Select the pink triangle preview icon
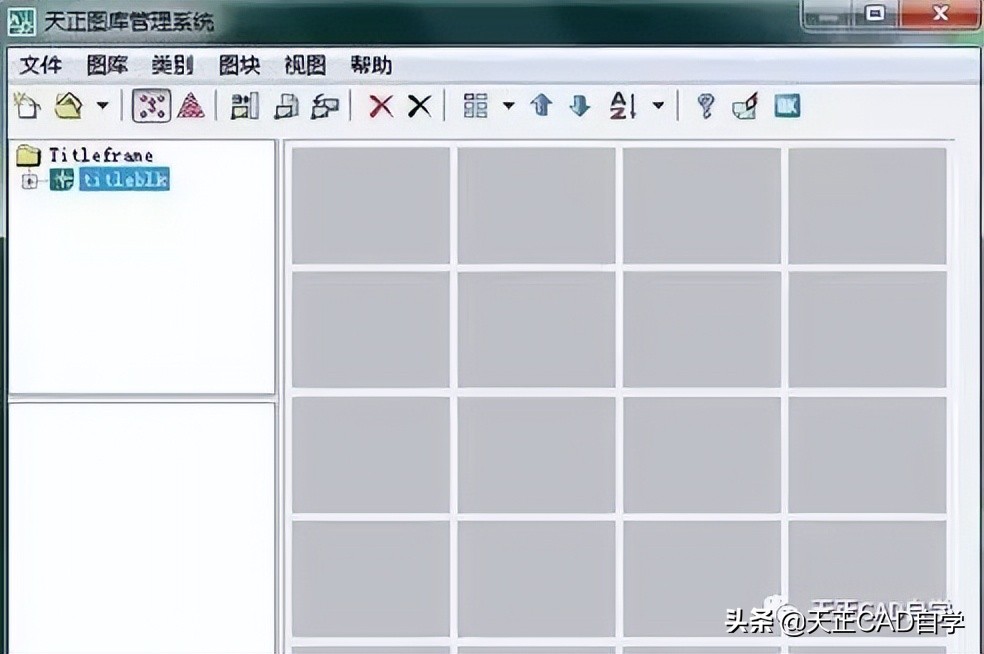Image resolution: width=984 pixels, height=654 pixels. click(x=189, y=105)
